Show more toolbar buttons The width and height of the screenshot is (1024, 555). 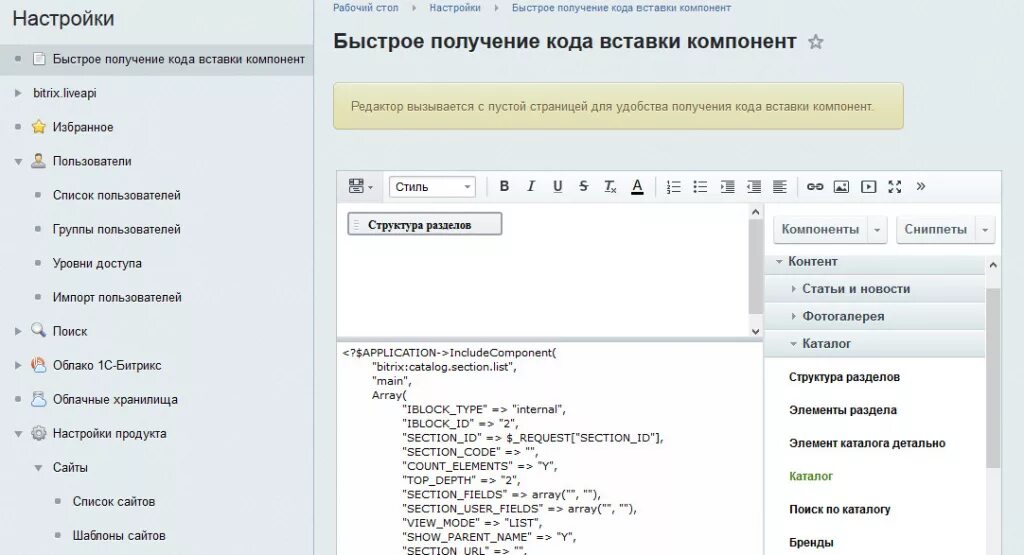coord(921,187)
